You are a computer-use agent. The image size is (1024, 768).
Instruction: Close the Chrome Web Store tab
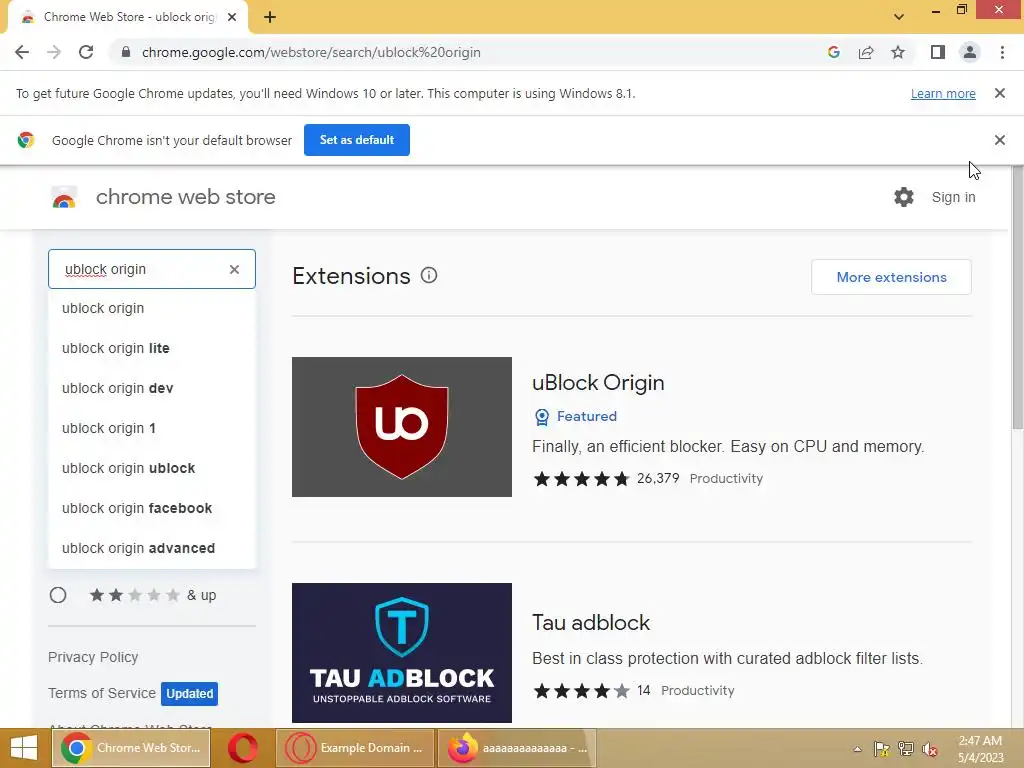point(232,17)
